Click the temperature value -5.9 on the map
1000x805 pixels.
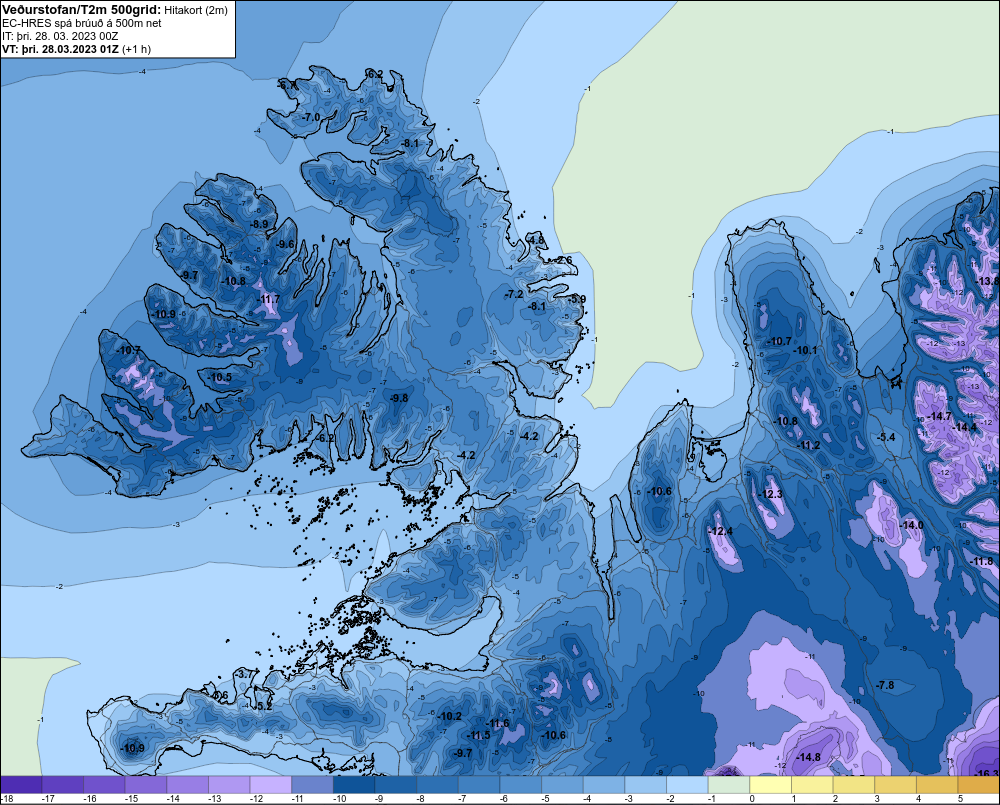576,299
